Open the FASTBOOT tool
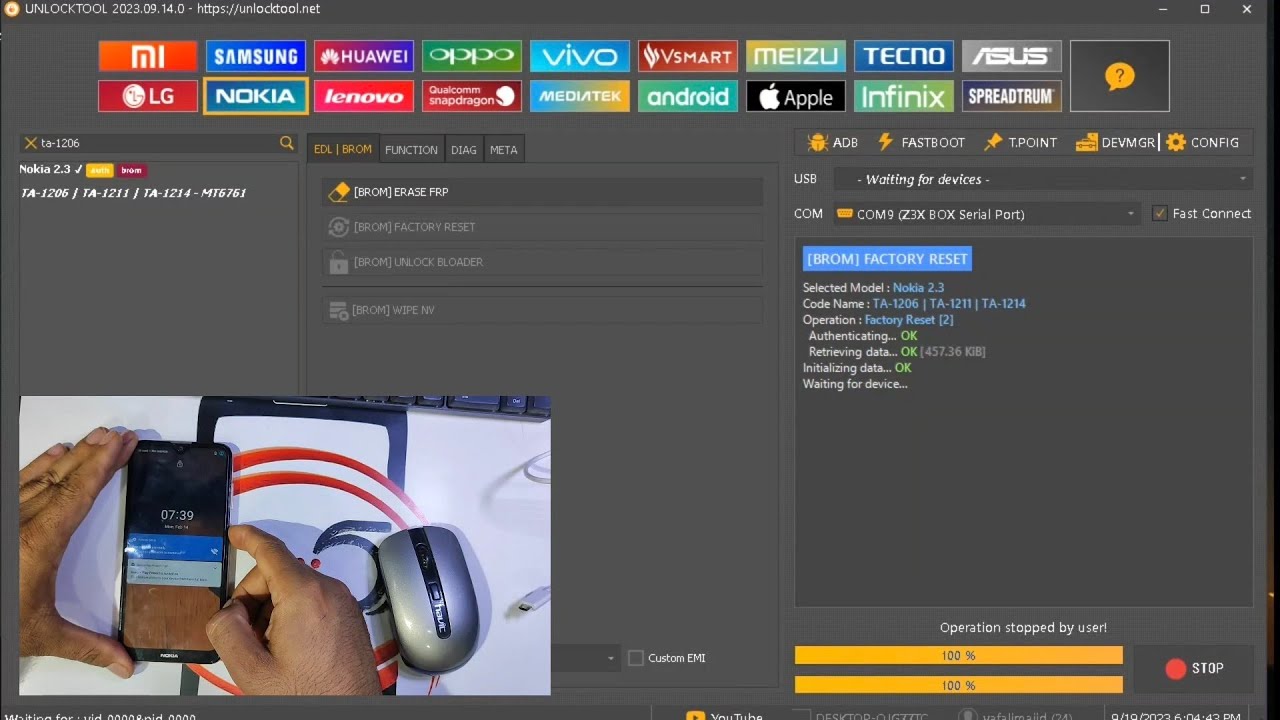The width and height of the screenshot is (1280, 720). tap(921, 142)
